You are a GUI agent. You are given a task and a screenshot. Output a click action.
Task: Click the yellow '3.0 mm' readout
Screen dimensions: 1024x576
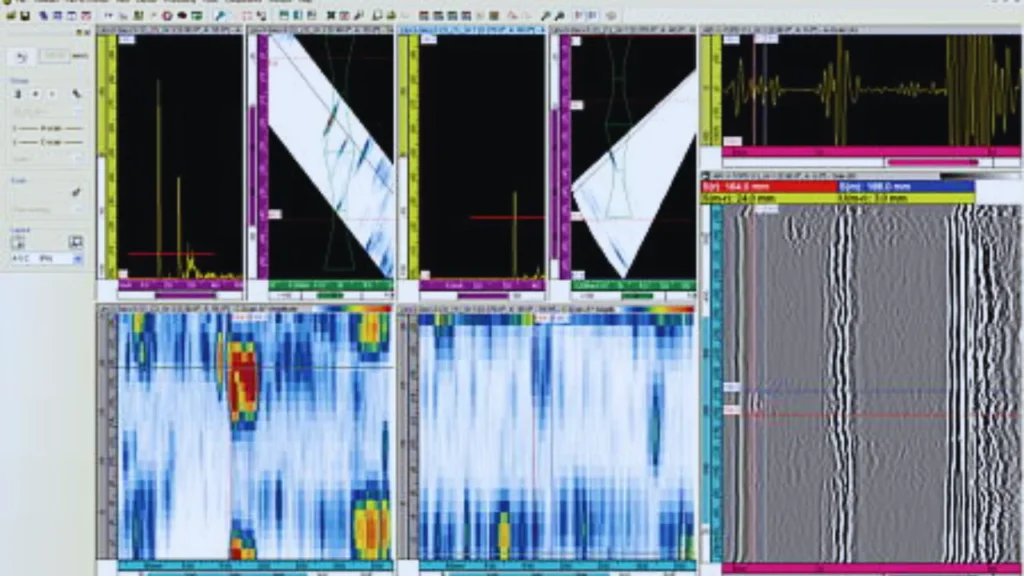(906, 198)
